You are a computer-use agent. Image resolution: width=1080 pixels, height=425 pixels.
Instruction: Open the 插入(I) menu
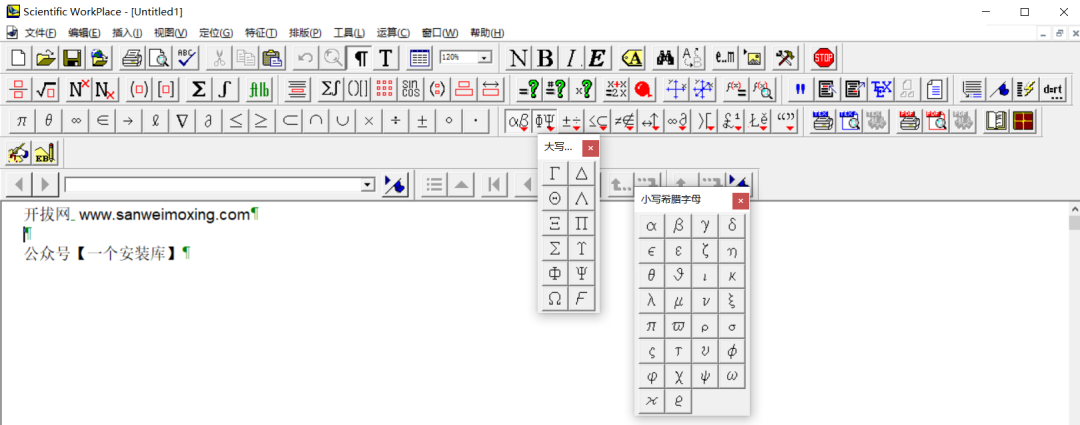coord(127,33)
